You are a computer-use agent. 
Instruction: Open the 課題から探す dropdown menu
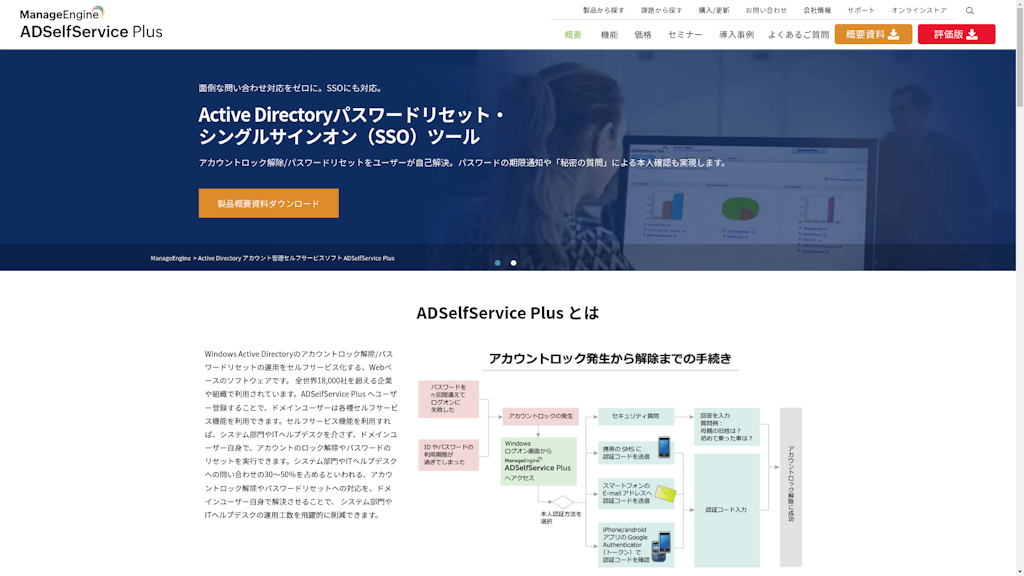pos(661,9)
